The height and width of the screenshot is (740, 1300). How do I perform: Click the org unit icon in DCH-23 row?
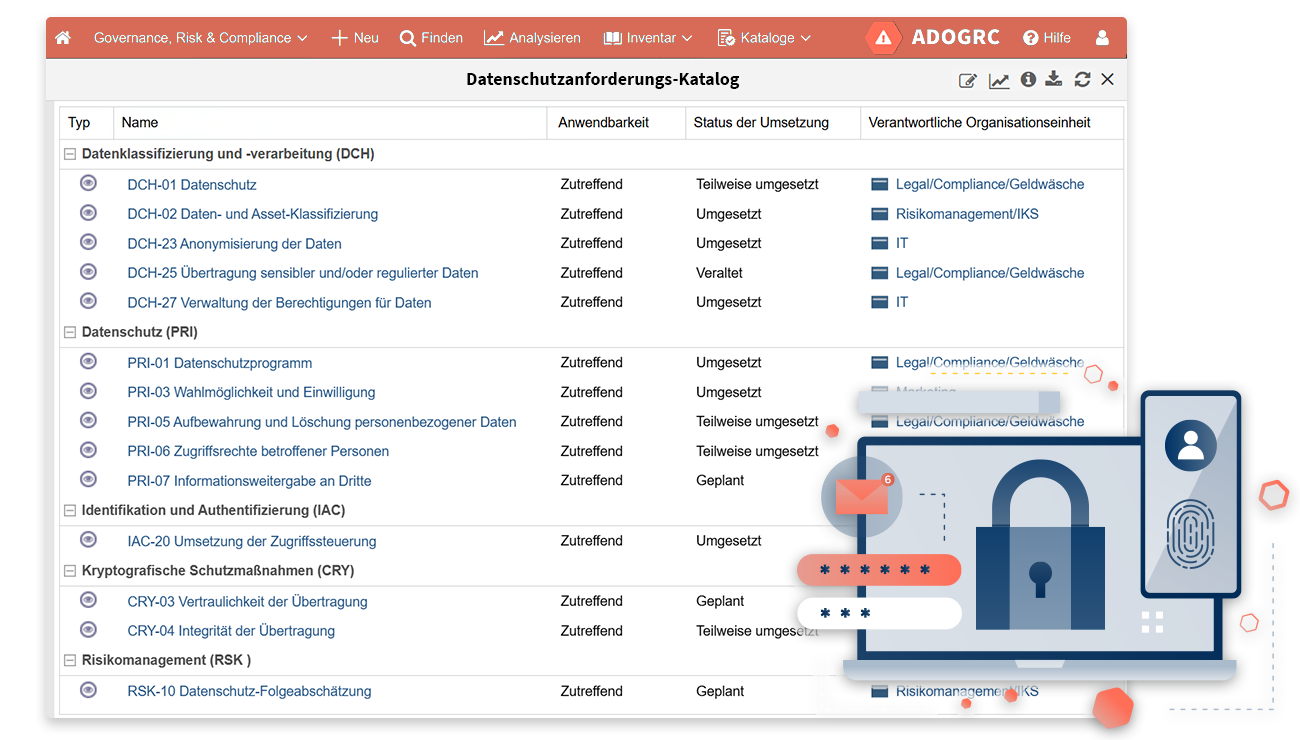(880, 243)
